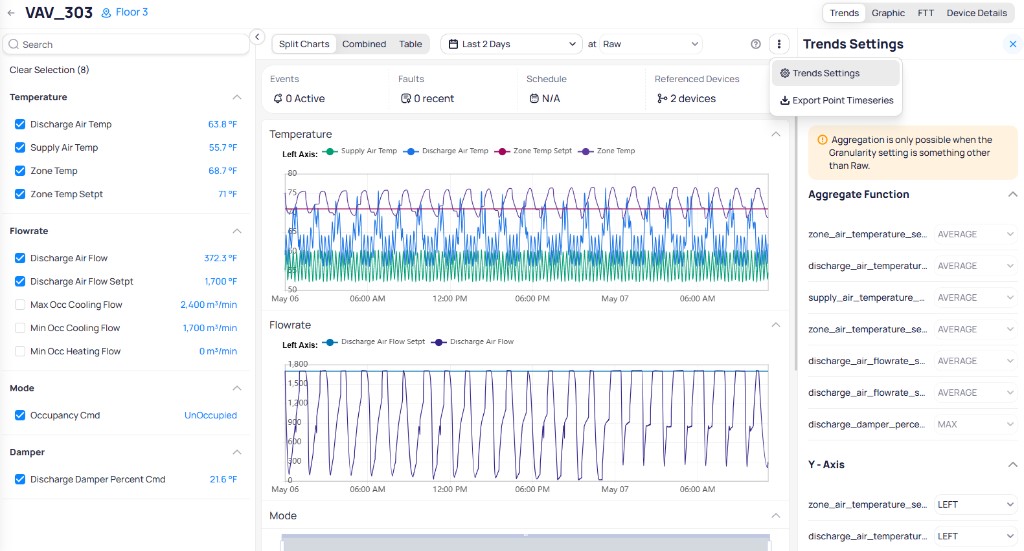Check the Min Occ Heating Flow checkbox
Screen dimensions: 1024x551
20,351
